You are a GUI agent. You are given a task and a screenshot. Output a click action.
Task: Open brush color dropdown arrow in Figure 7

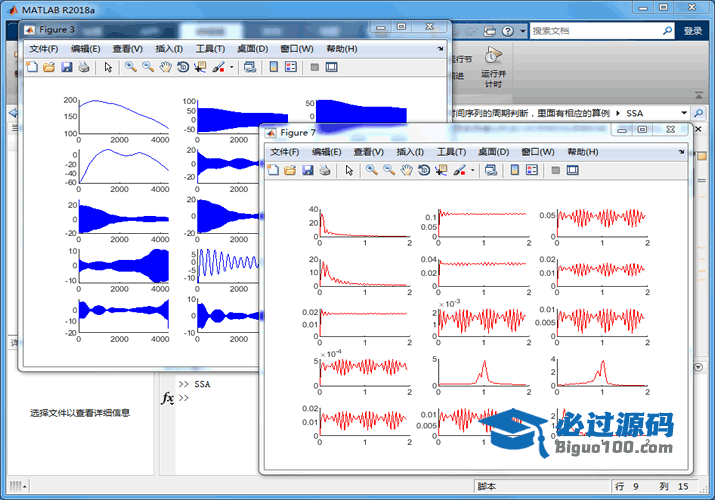pos(472,170)
